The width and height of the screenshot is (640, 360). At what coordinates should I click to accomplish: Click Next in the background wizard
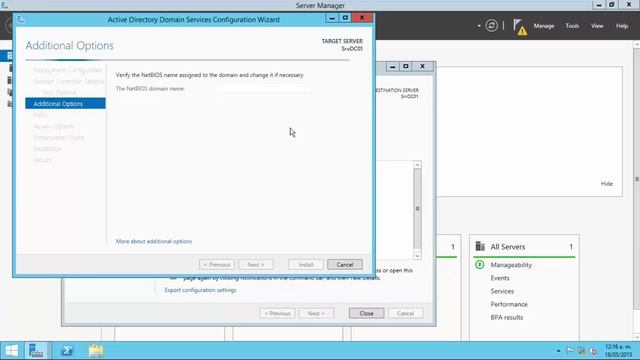point(316,313)
